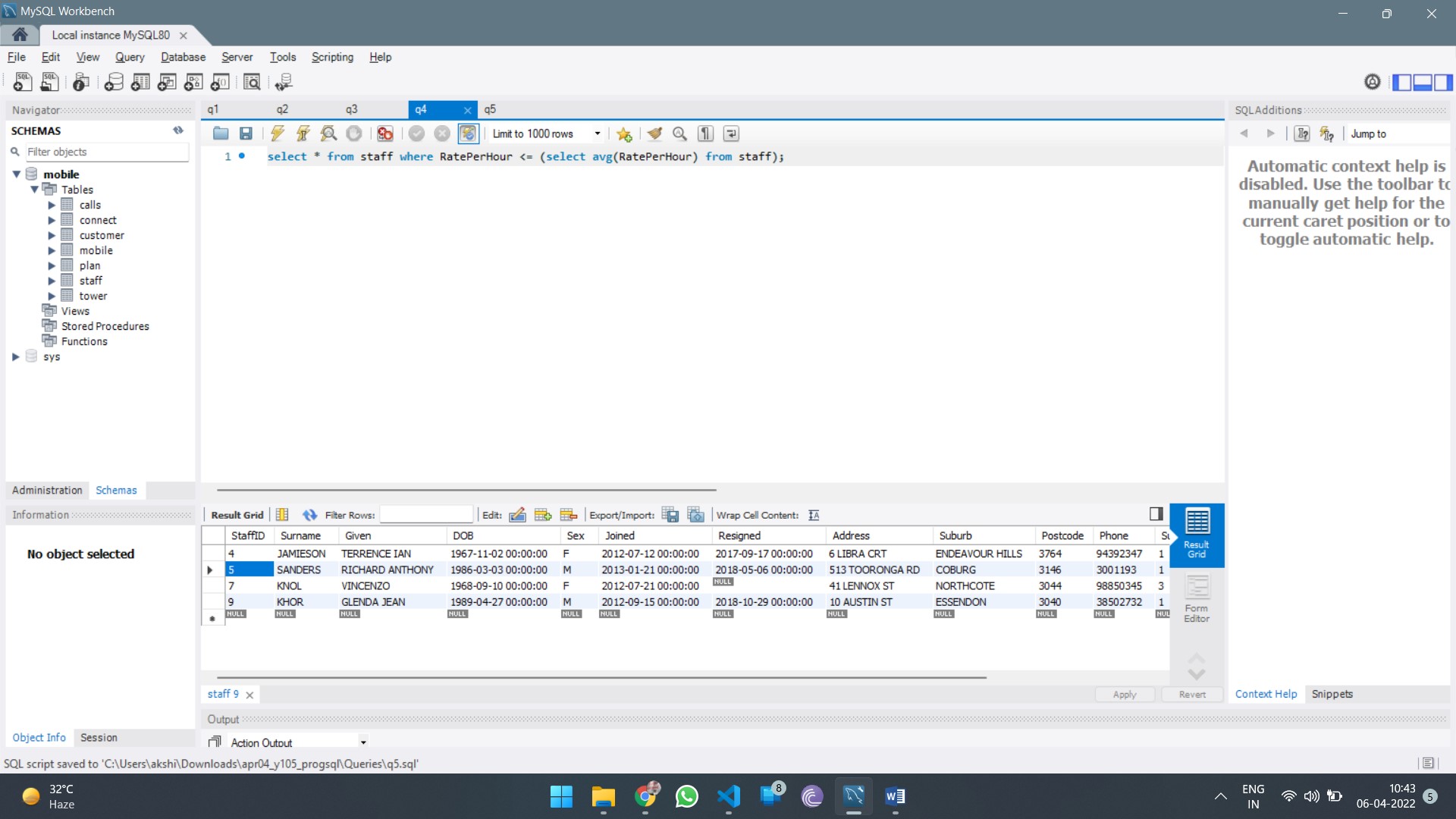Expand the customer table node
The height and width of the screenshot is (819, 1456).
tap(52, 235)
